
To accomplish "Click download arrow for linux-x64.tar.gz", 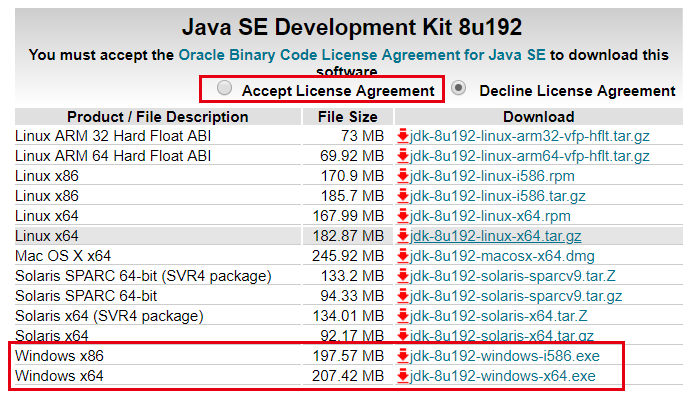I will pos(403,236).
